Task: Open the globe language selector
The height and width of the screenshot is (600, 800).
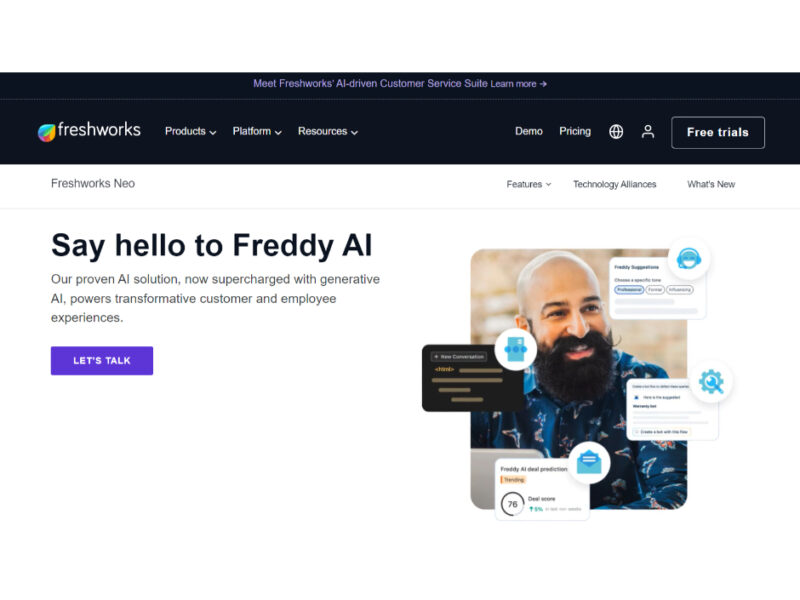Action: tap(616, 132)
